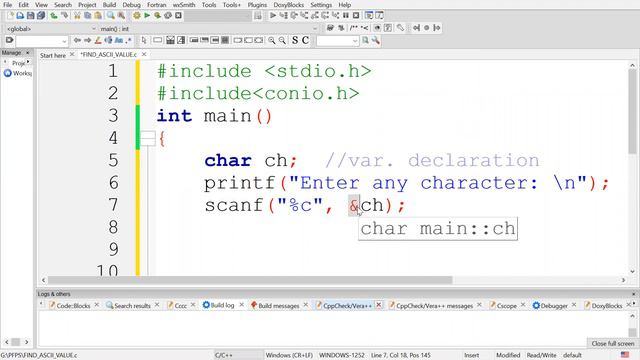
Task: Open the File menu
Action: 7,5
